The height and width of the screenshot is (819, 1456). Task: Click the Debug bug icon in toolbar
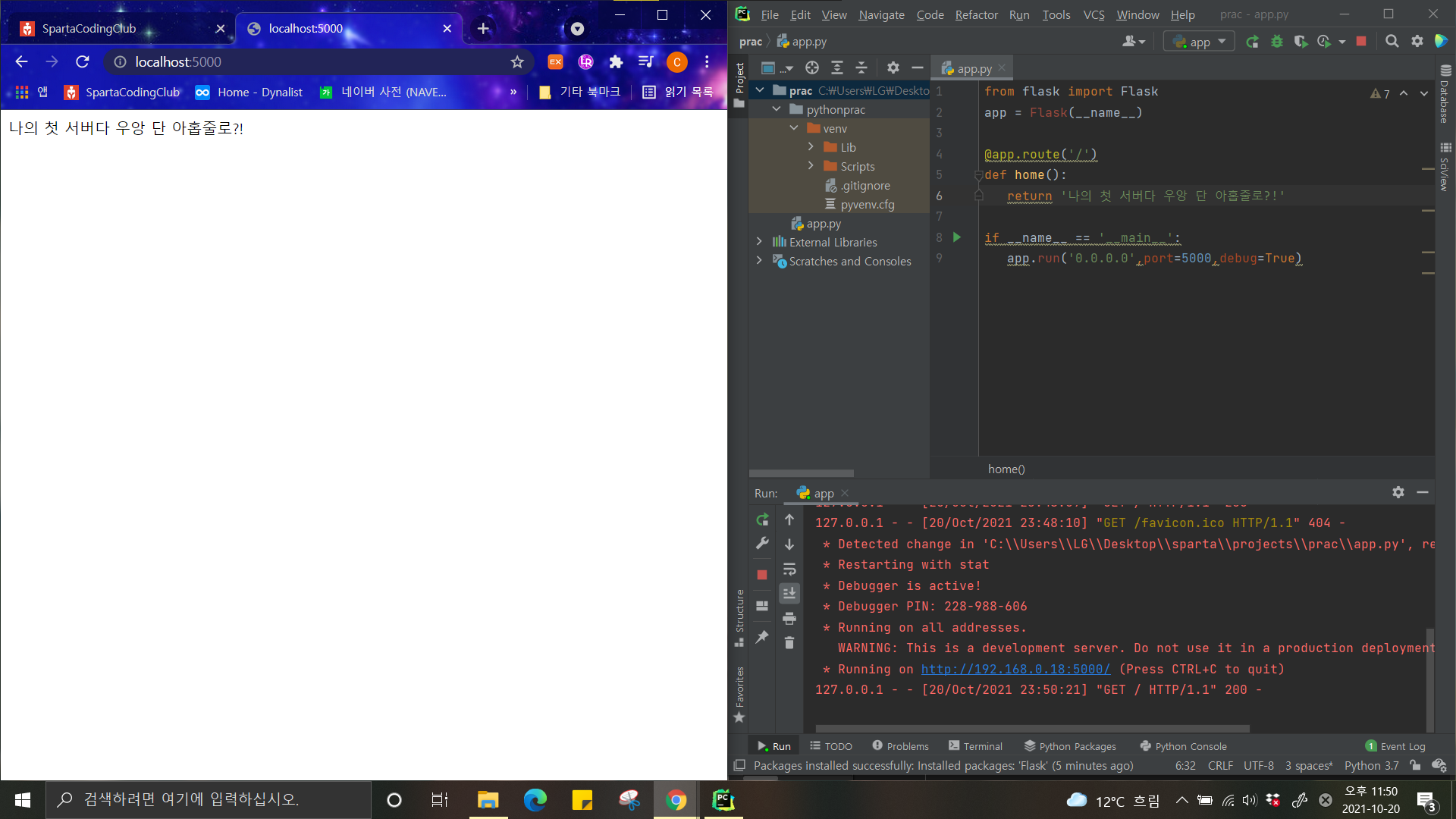1277,42
